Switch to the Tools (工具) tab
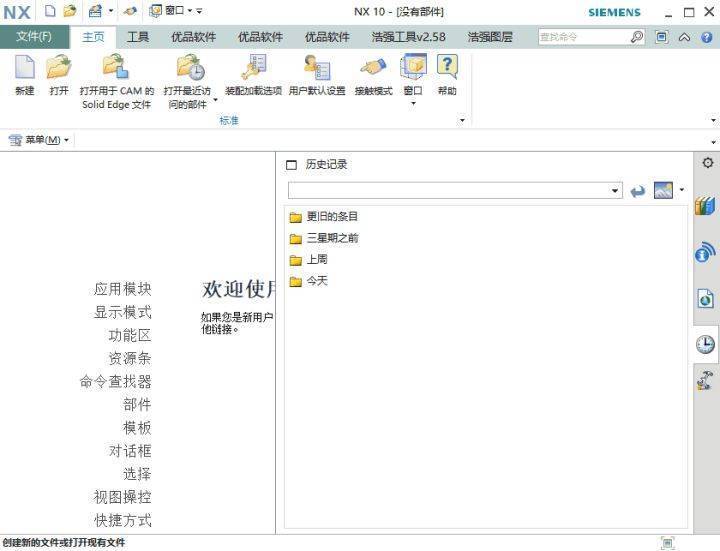Screen dimensions: 720x551 coord(138,37)
